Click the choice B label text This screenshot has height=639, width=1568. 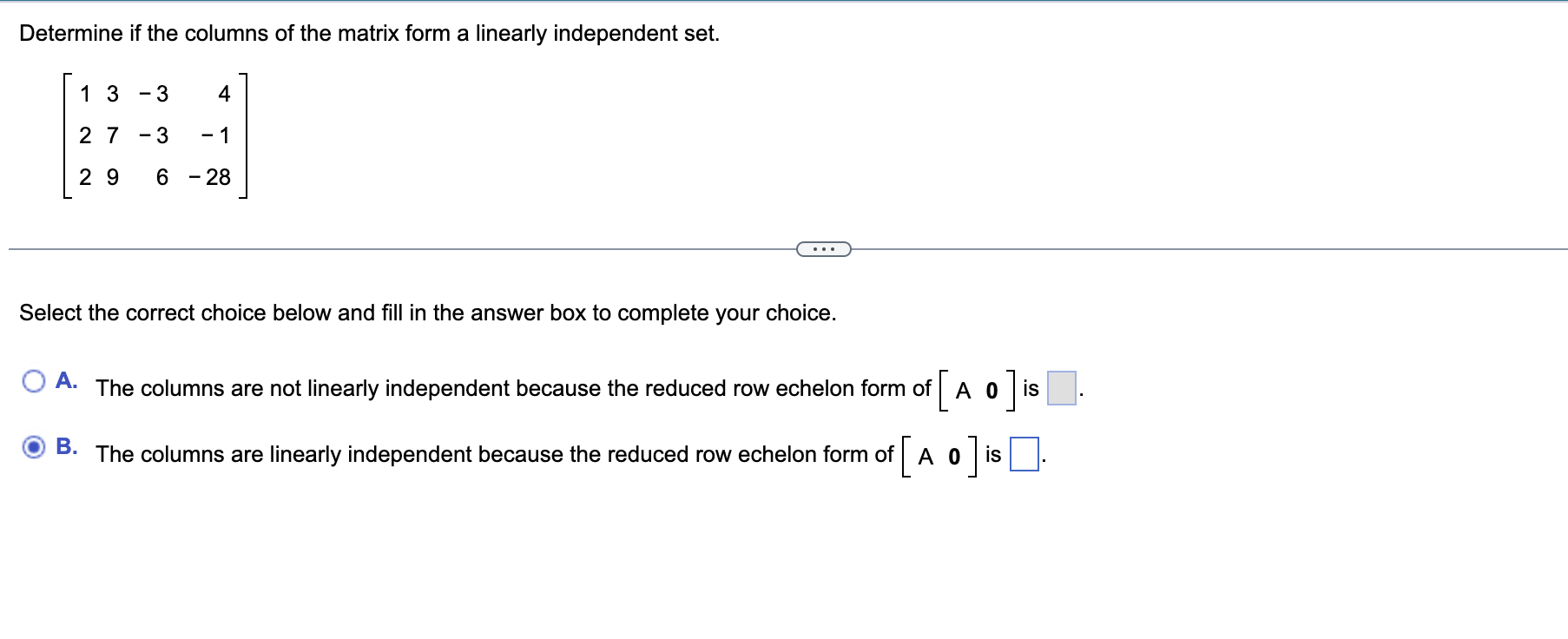(x=66, y=445)
